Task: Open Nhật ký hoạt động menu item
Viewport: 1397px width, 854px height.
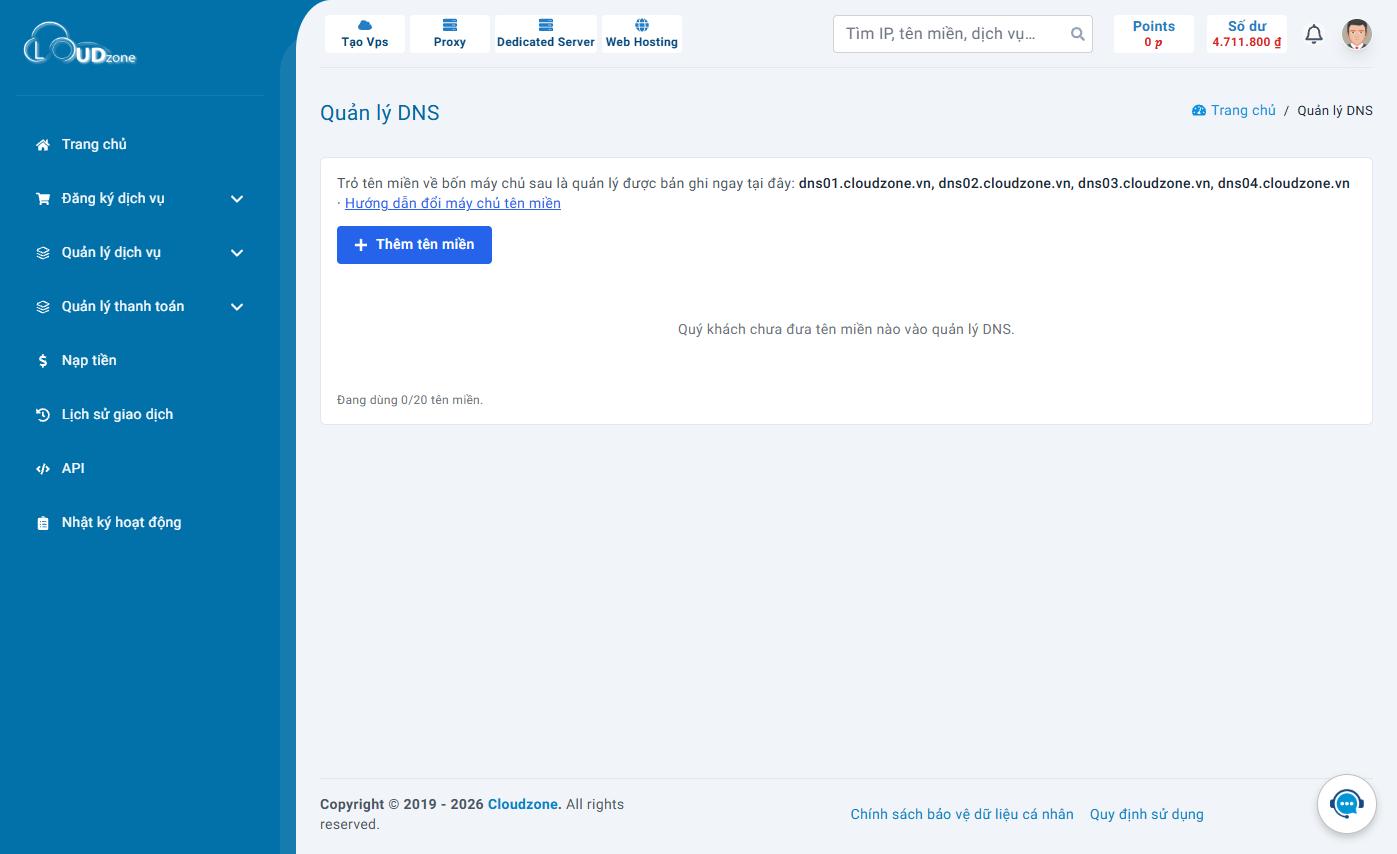Action: [121, 522]
